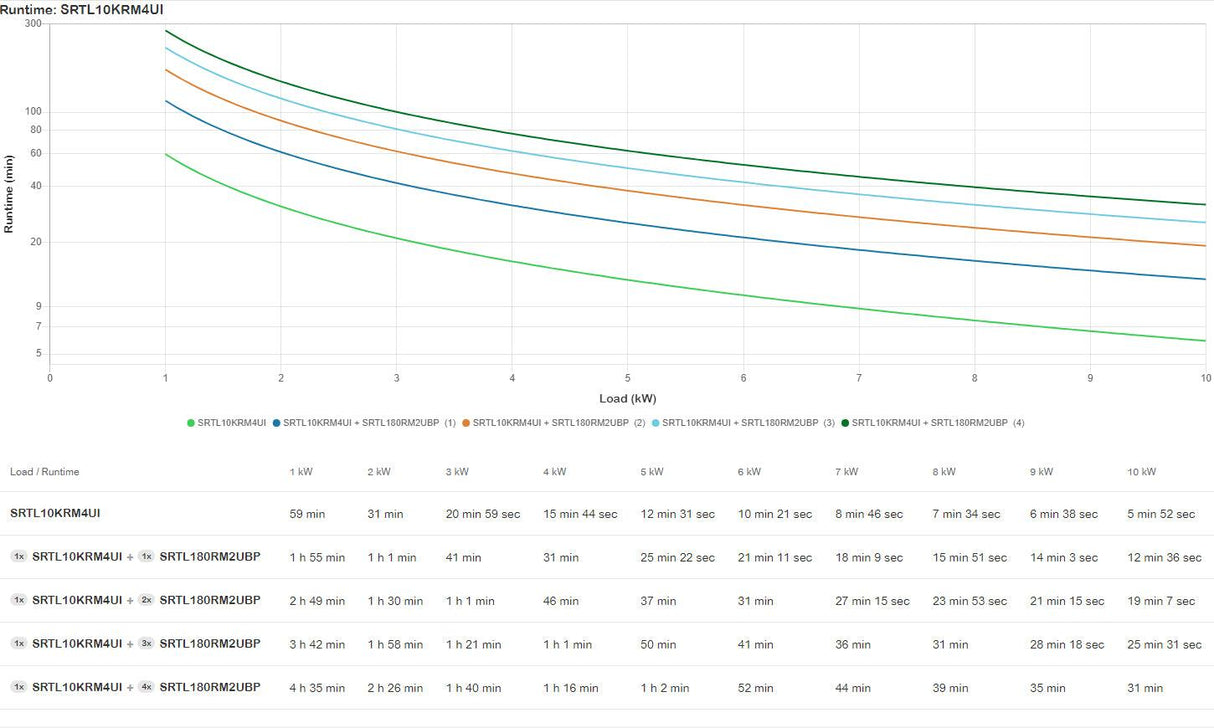This screenshot has height=728, width=1214.
Task: Click the Runtime: SRTL10KRM4UI chart title
Action: (x=82, y=9)
